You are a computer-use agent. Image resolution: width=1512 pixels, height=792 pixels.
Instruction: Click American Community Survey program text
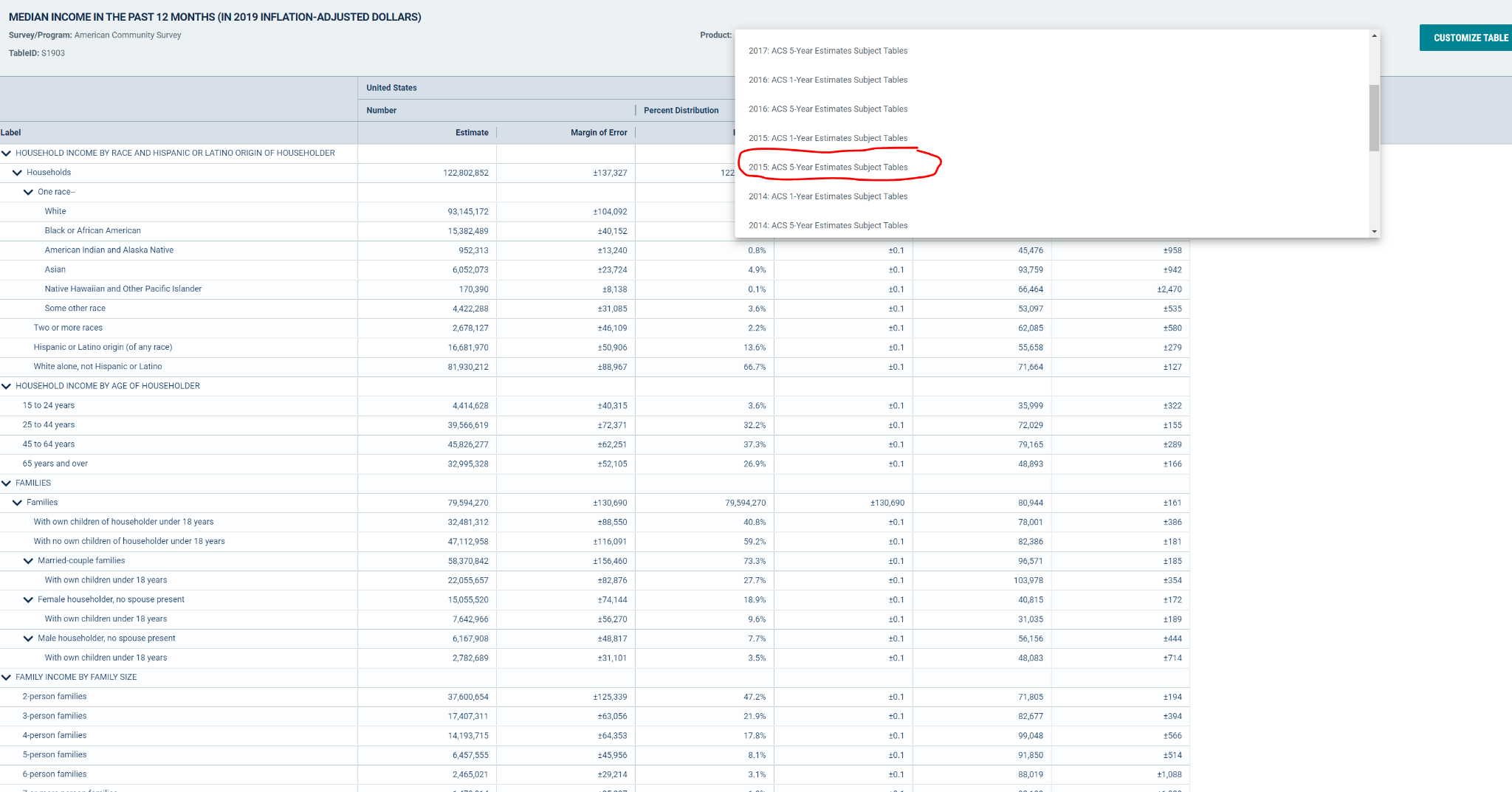pos(128,35)
